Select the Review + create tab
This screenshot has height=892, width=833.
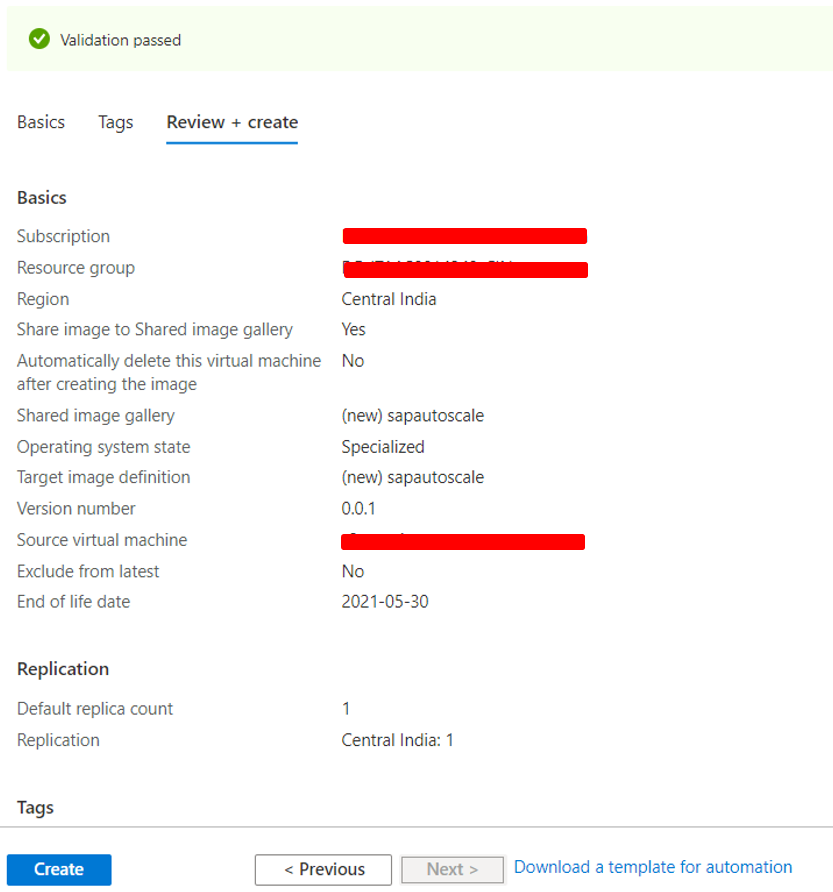(x=232, y=122)
